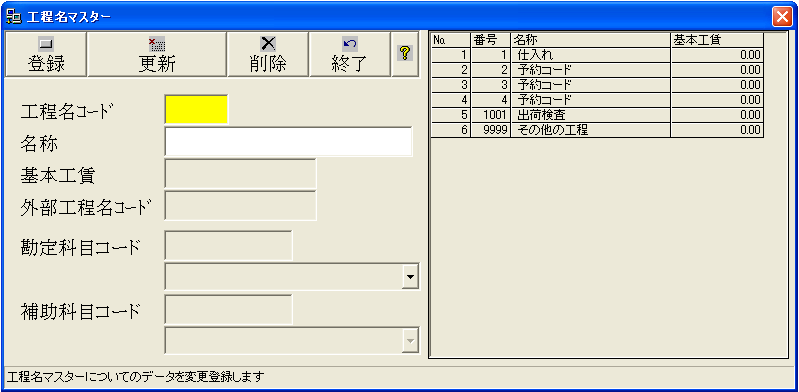Click the 補助科目コード code field

click(x=229, y=309)
